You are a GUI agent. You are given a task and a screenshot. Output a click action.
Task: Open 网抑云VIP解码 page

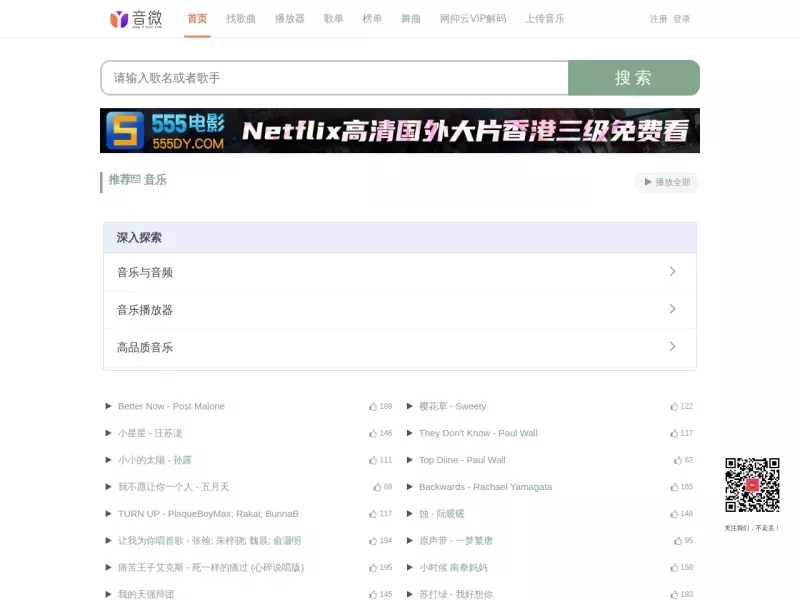[473, 19]
